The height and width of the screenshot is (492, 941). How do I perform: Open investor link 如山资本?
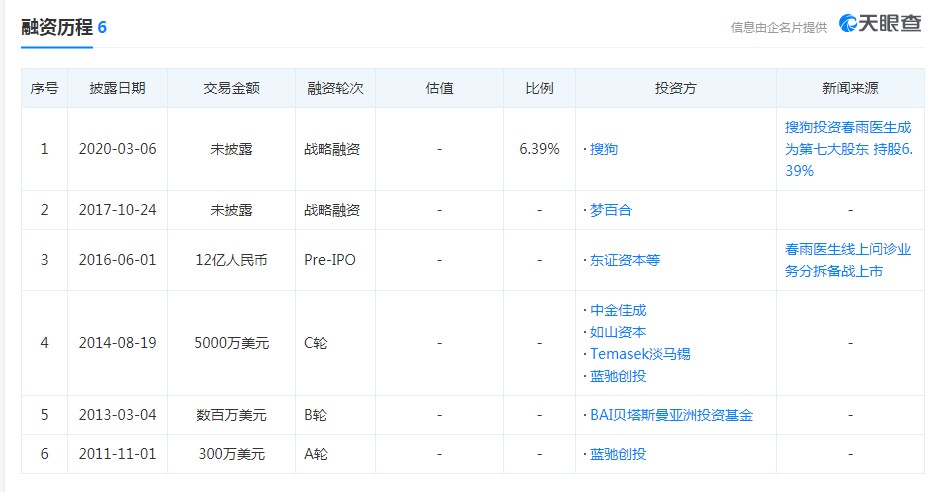[618, 332]
